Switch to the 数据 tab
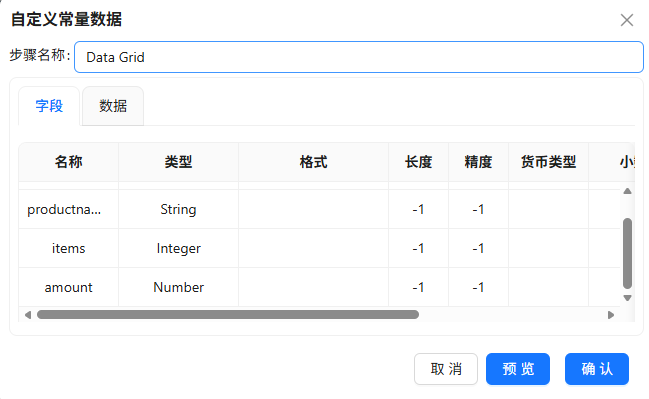 pyautogui.click(x=113, y=106)
